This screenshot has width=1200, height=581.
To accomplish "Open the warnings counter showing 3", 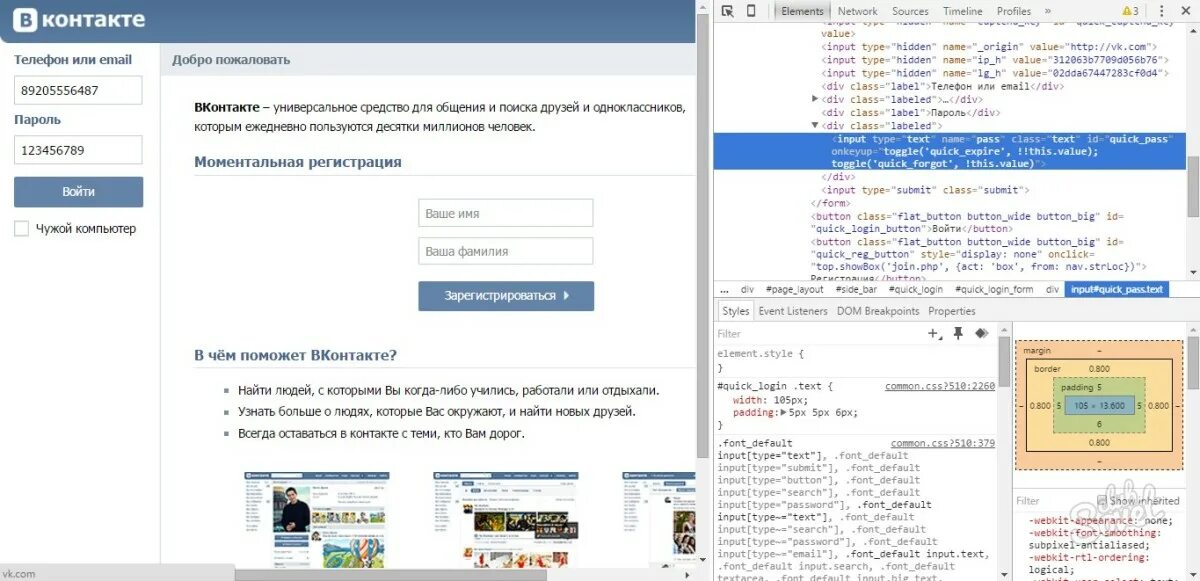I will point(1131,11).
